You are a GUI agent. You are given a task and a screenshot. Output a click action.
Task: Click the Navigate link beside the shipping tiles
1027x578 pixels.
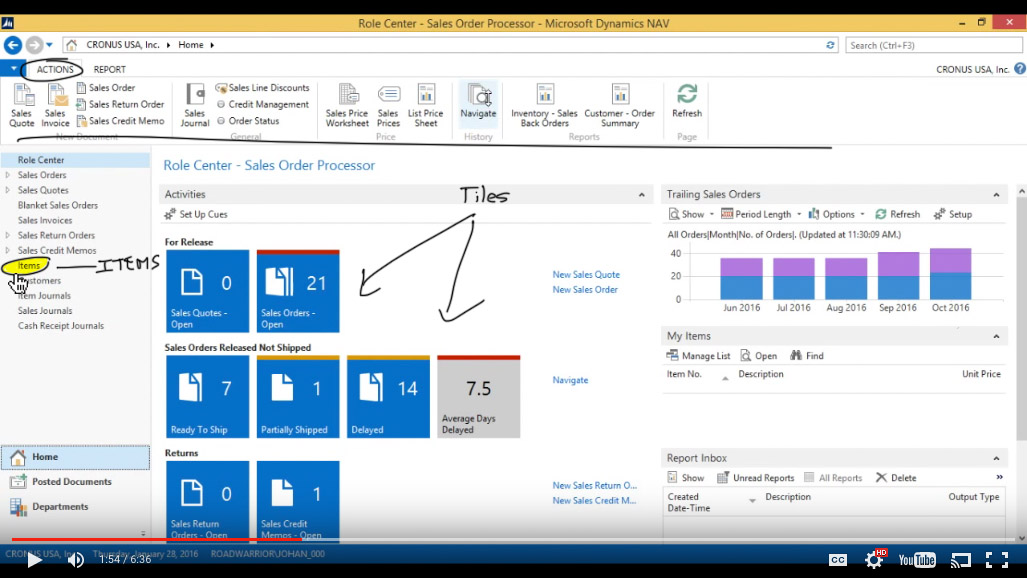(x=570, y=380)
